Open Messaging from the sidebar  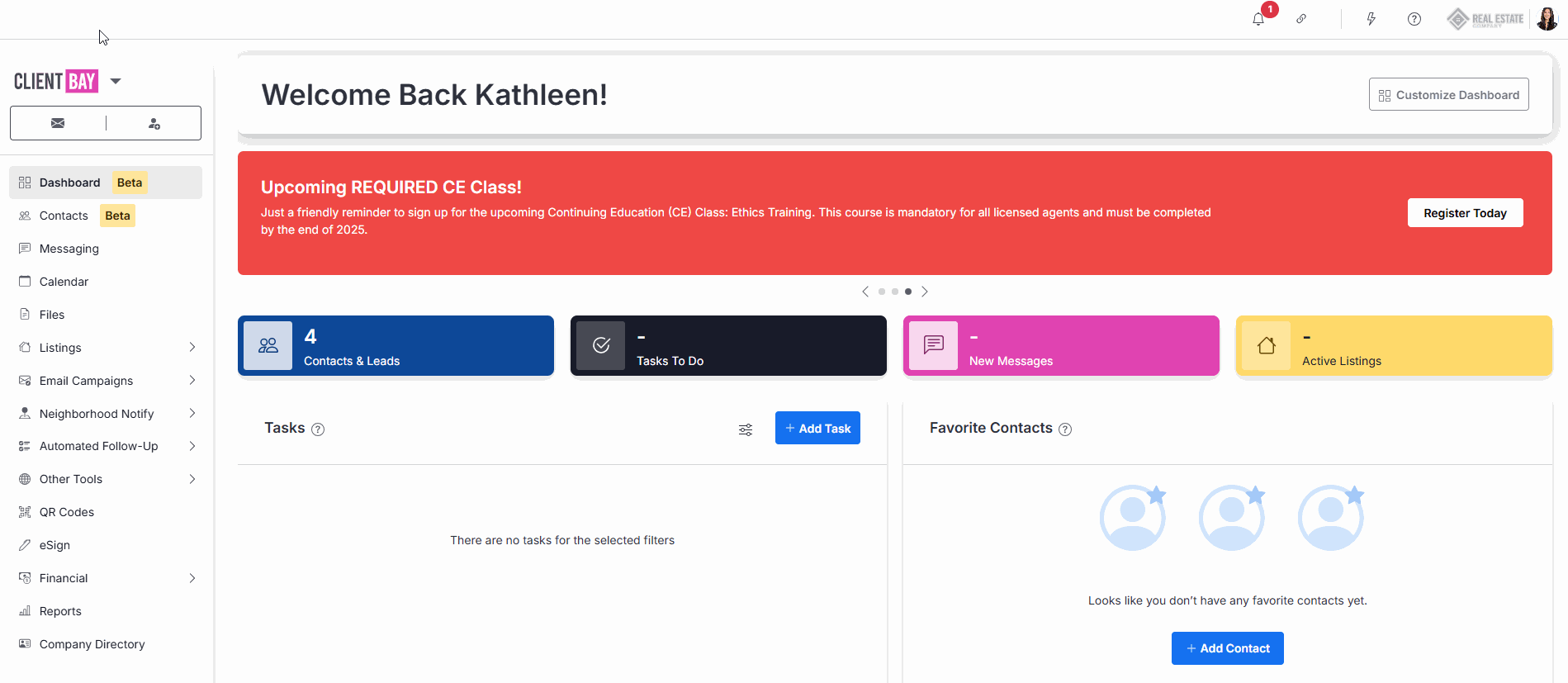(69, 249)
